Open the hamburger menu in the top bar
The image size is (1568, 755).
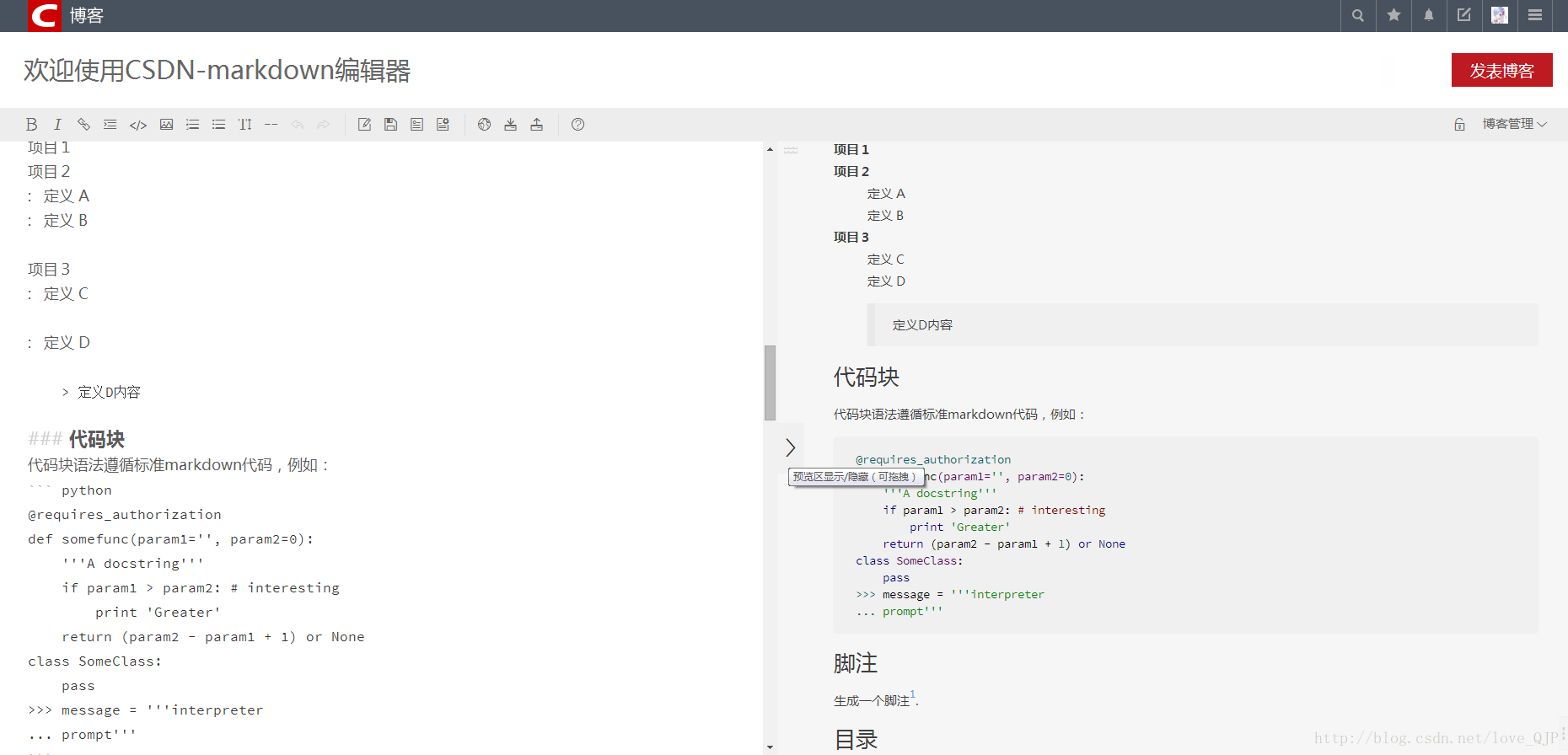(x=1535, y=15)
